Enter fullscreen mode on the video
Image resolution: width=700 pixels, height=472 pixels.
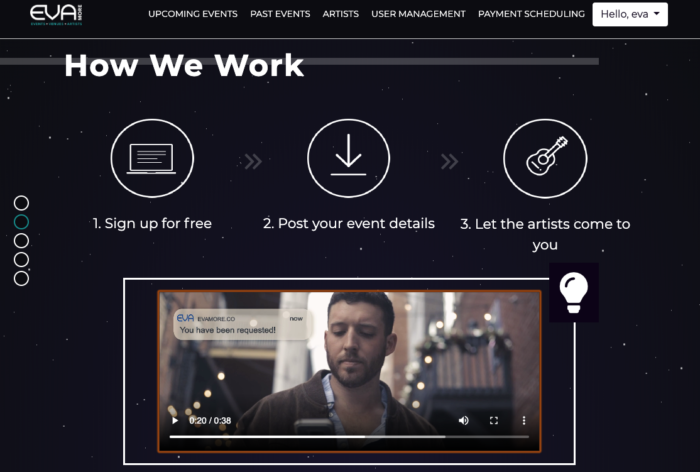click(x=494, y=420)
